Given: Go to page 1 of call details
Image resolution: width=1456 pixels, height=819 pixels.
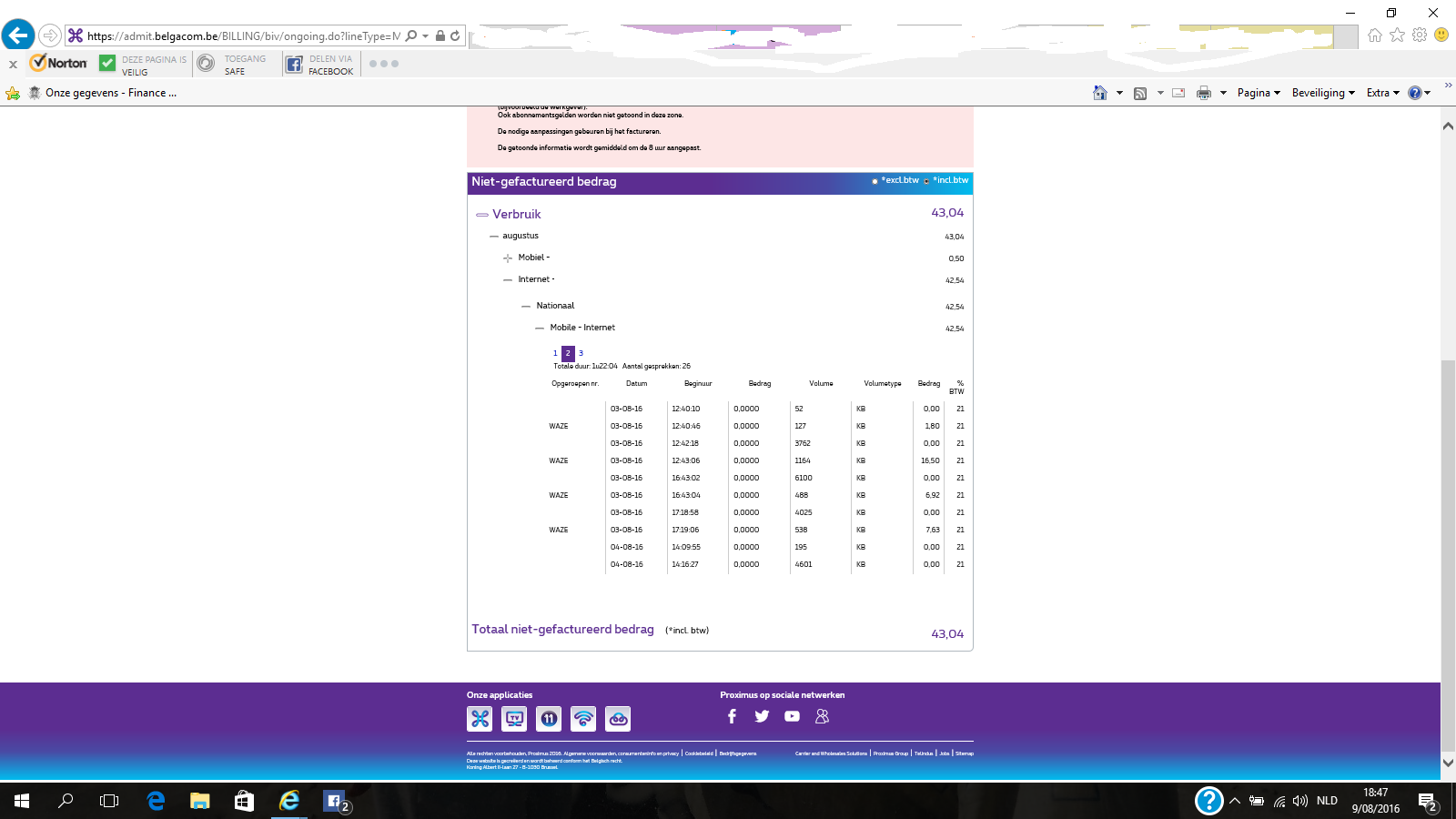Looking at the screenshot, I should [555, 353].
